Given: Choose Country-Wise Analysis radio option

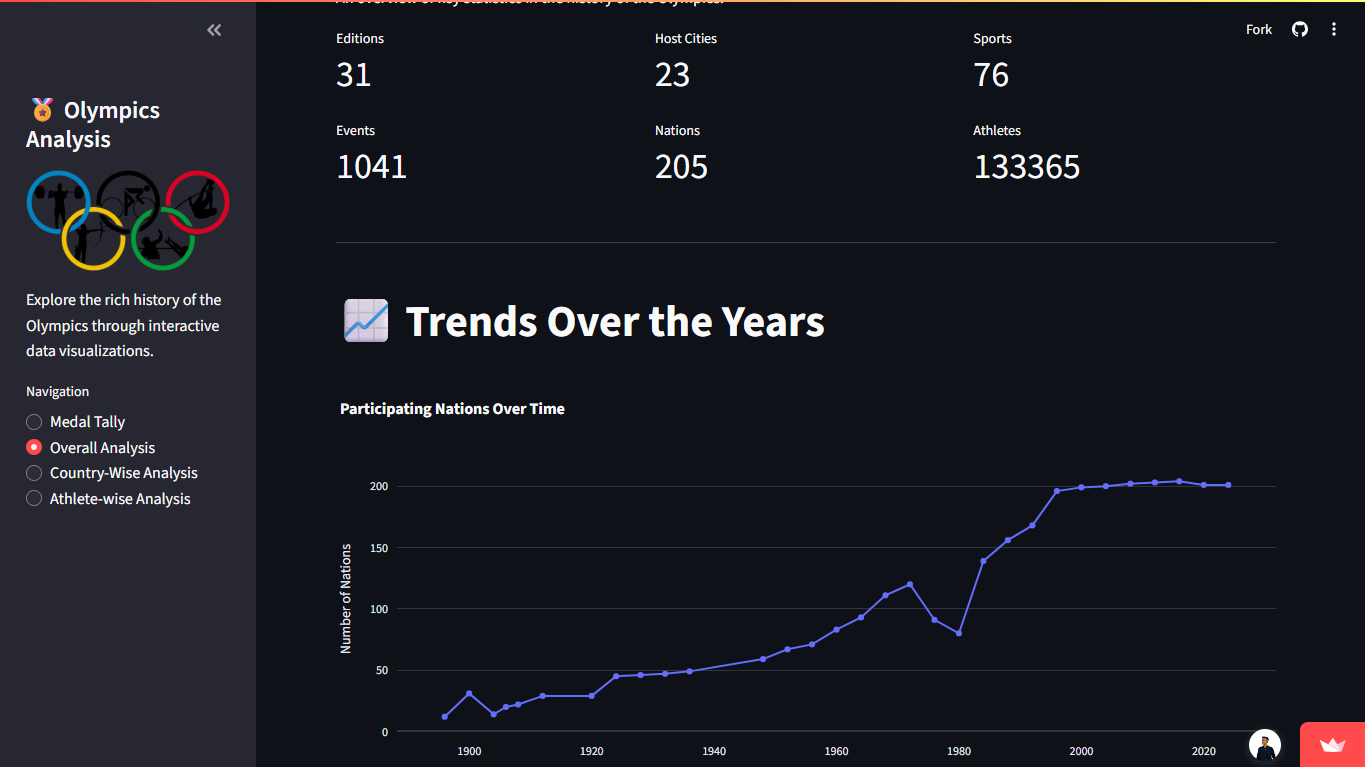Looking at the screenshot, I should (x=34, y=473).
